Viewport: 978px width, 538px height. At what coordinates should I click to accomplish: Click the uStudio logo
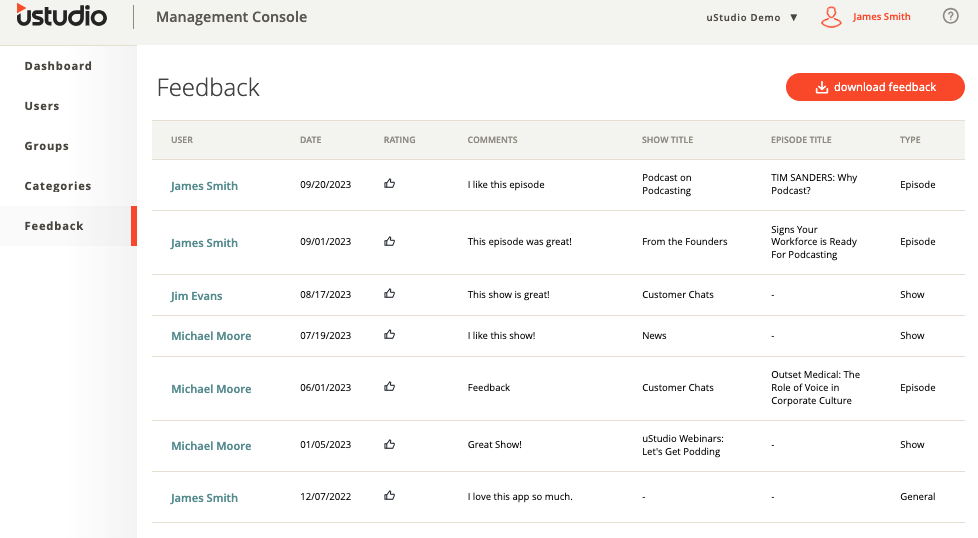pos(62,16)
